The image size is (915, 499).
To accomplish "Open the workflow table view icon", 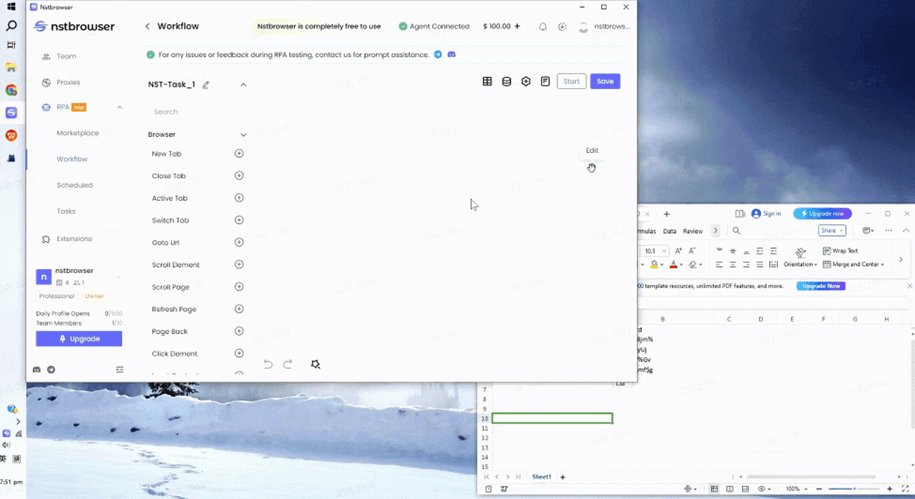I will pos(487,82).
